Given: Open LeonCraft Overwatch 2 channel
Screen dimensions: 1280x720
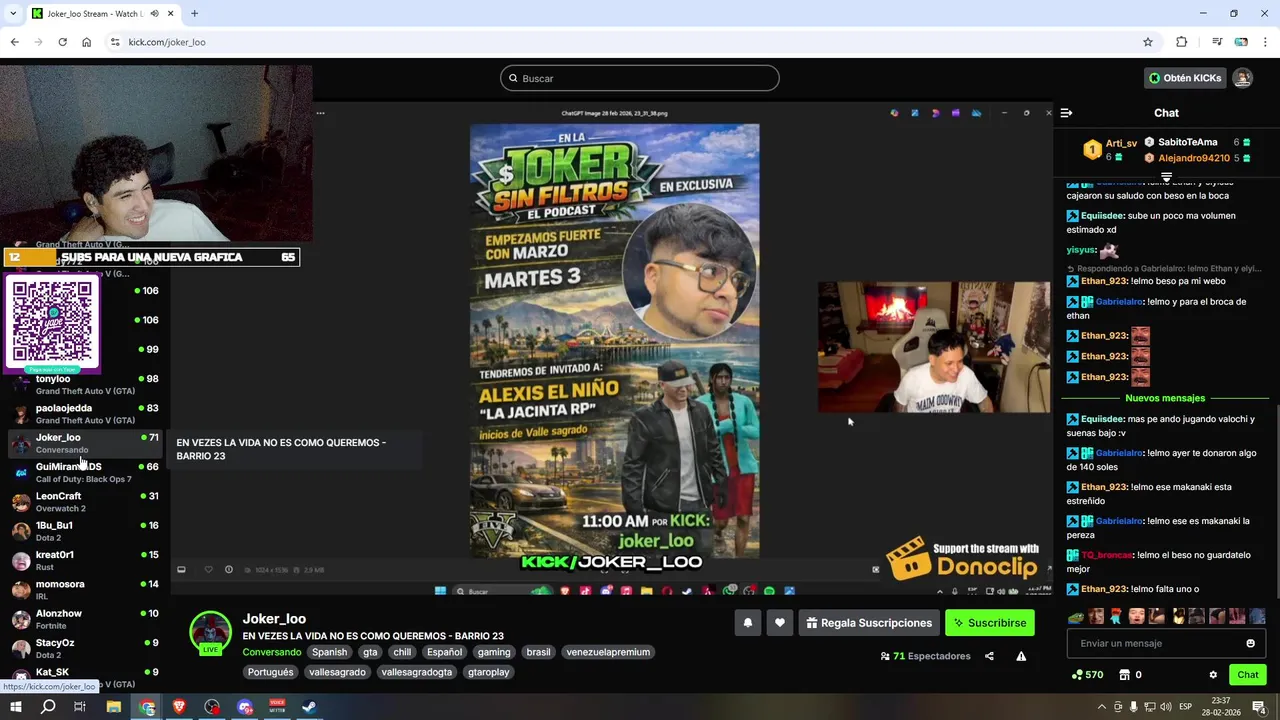Looking at the screenshot, I should tap(84, 502).
